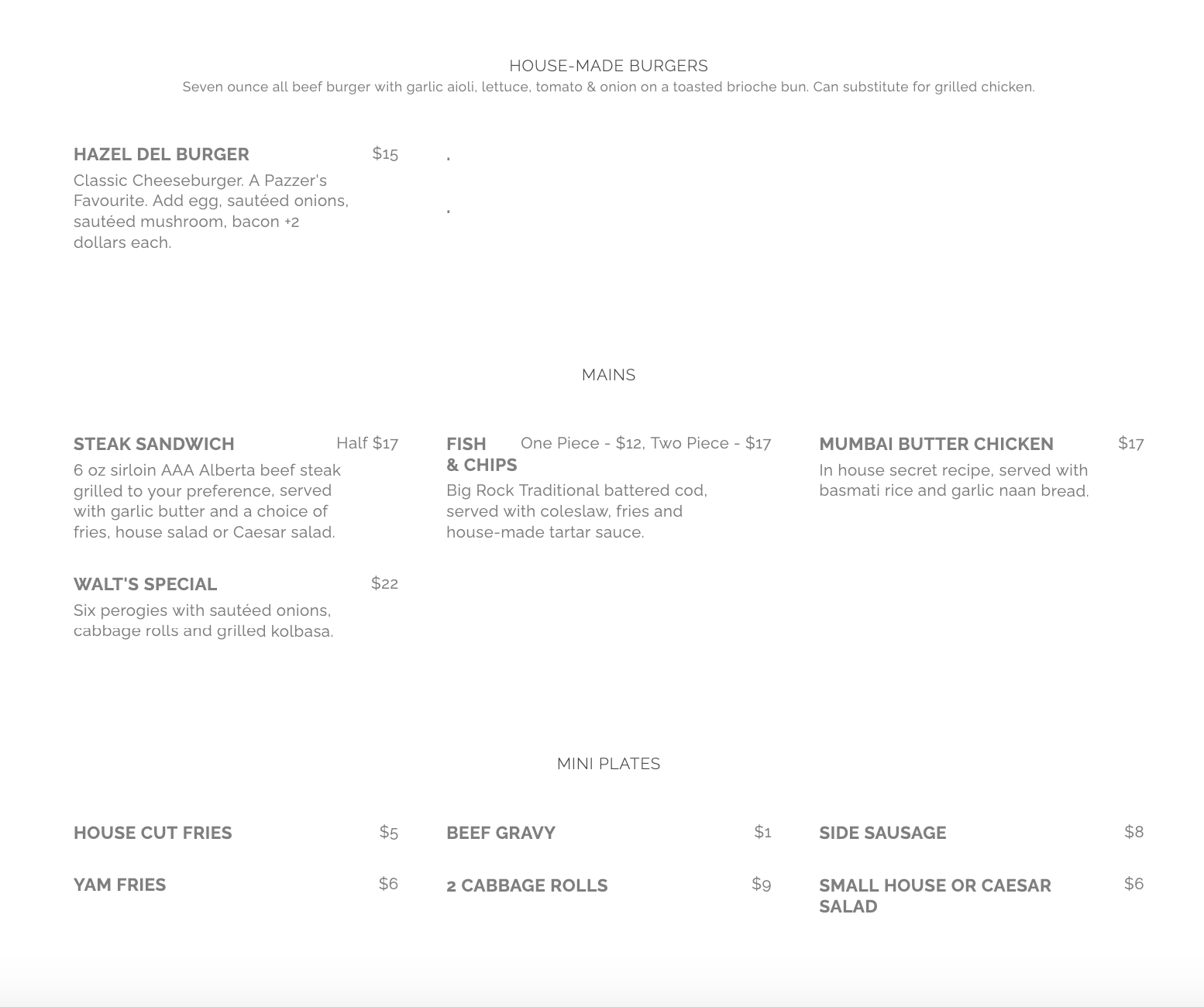Choose the Yam Fries item

[x=119, y=885]
